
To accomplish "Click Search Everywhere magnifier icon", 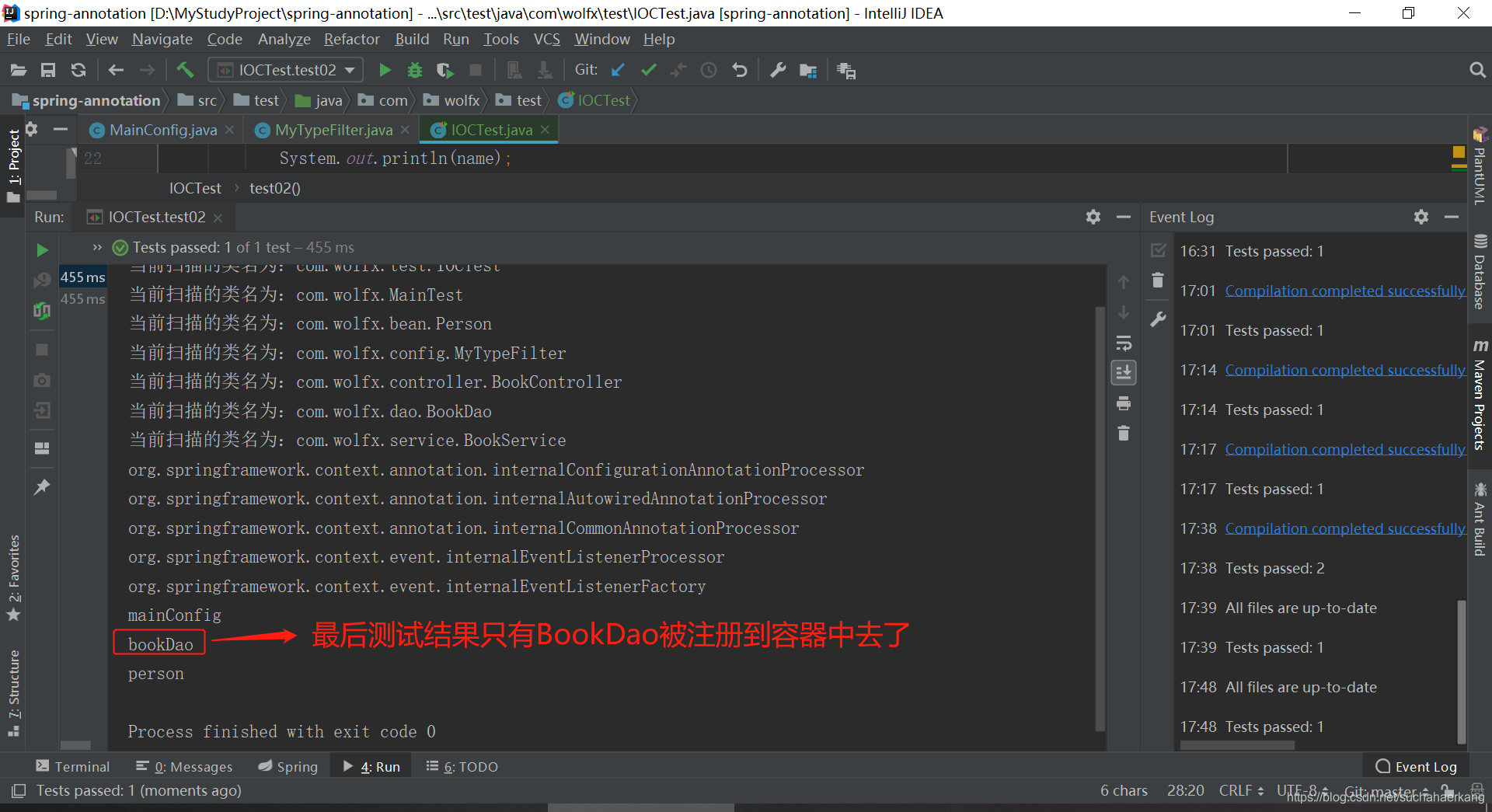I will tap(1477, 71).
